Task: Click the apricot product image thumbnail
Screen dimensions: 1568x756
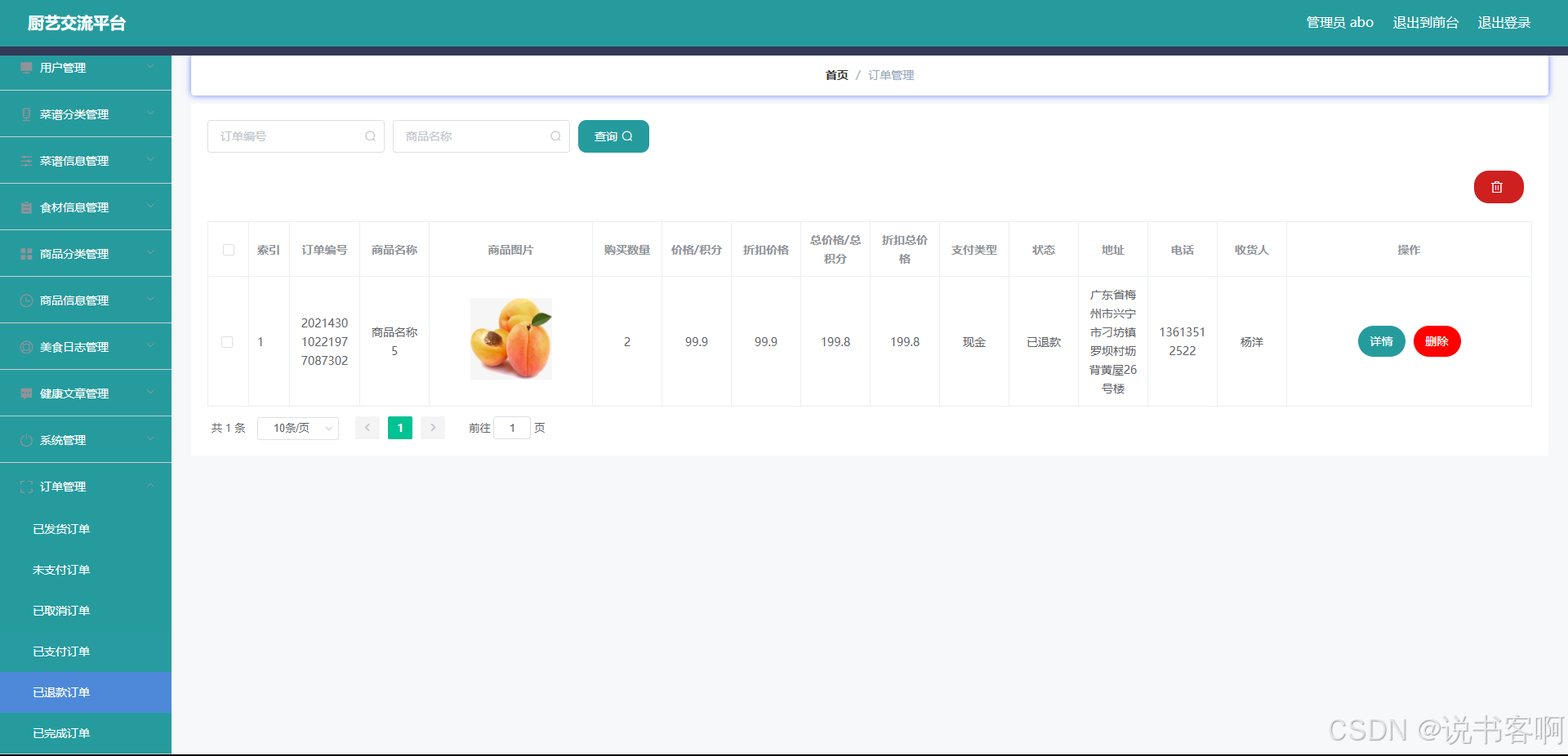Action: (x=510, y=339)
